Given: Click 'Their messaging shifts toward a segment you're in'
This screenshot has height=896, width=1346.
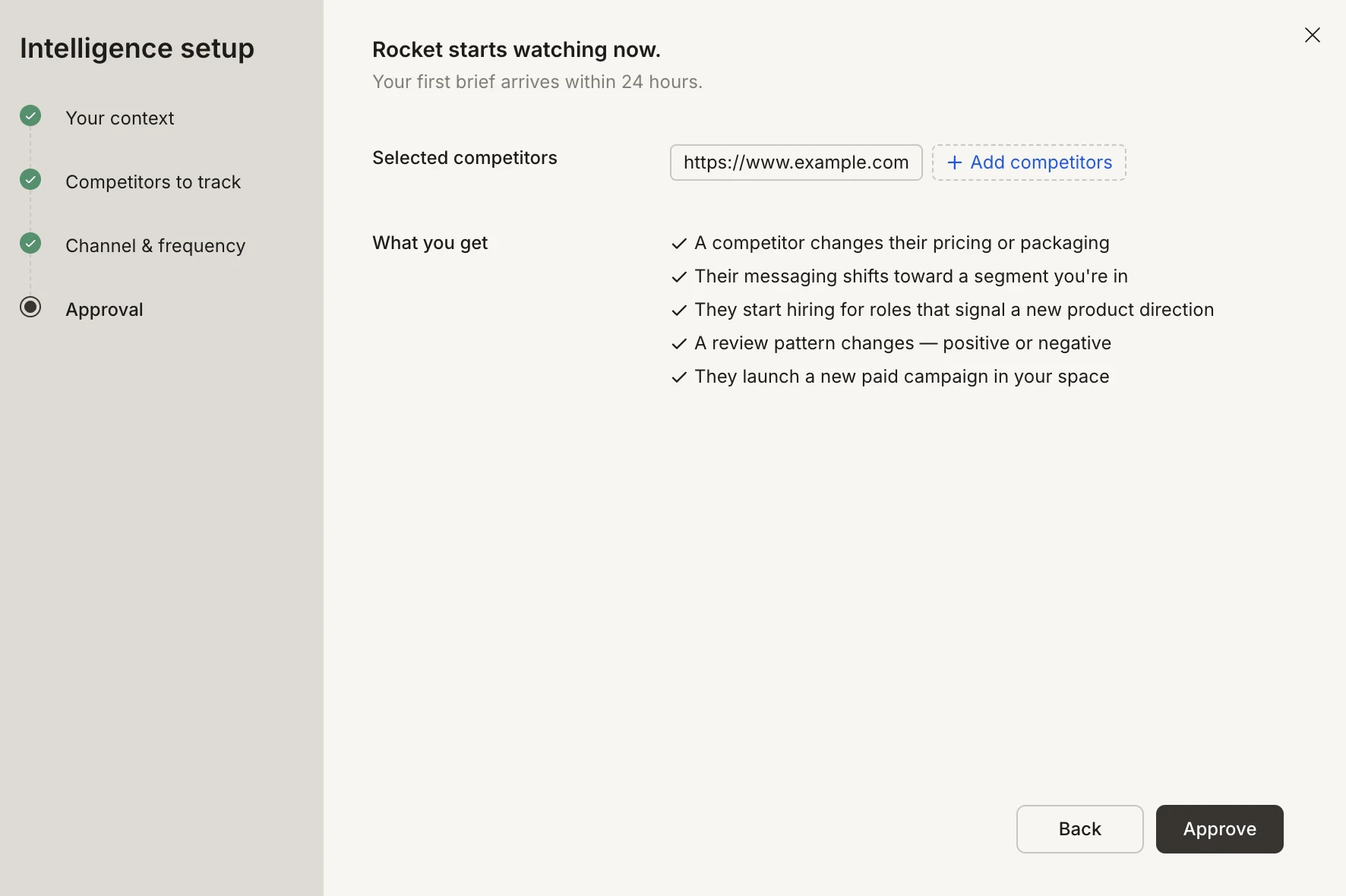Looking at the screenshot, I should point(911,276).
